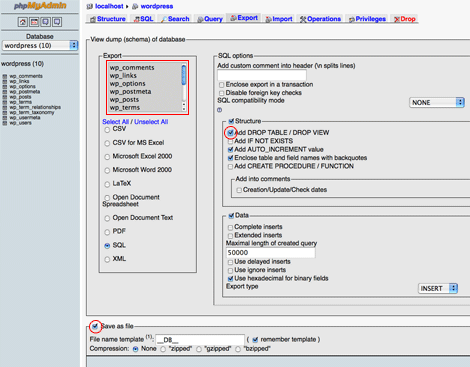Click the help icon below SQL compatibility mode
Image resolution: width=470 pixels, height=367 pixels.
pos(219,110)
